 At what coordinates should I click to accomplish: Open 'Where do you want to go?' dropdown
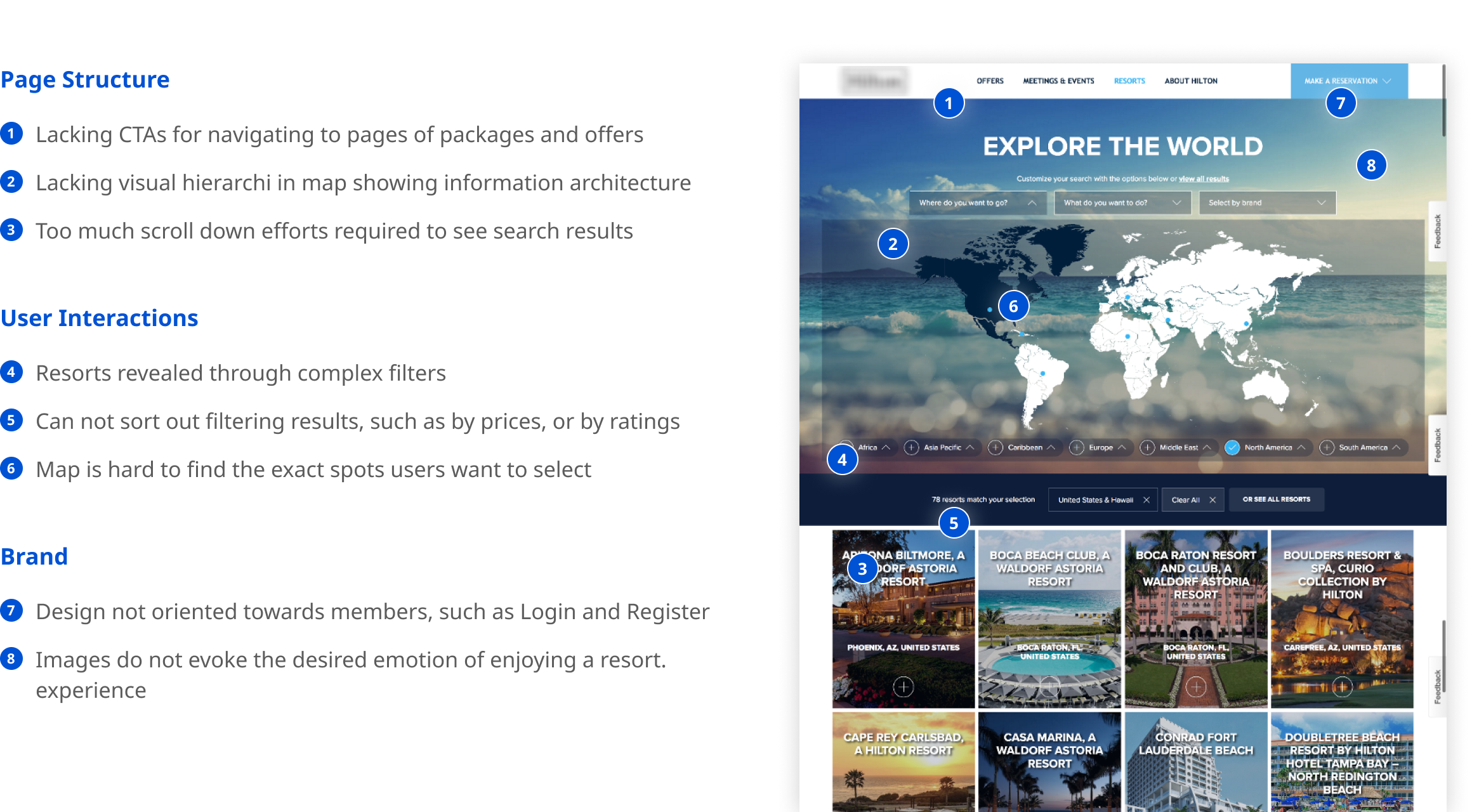(978, 203)
